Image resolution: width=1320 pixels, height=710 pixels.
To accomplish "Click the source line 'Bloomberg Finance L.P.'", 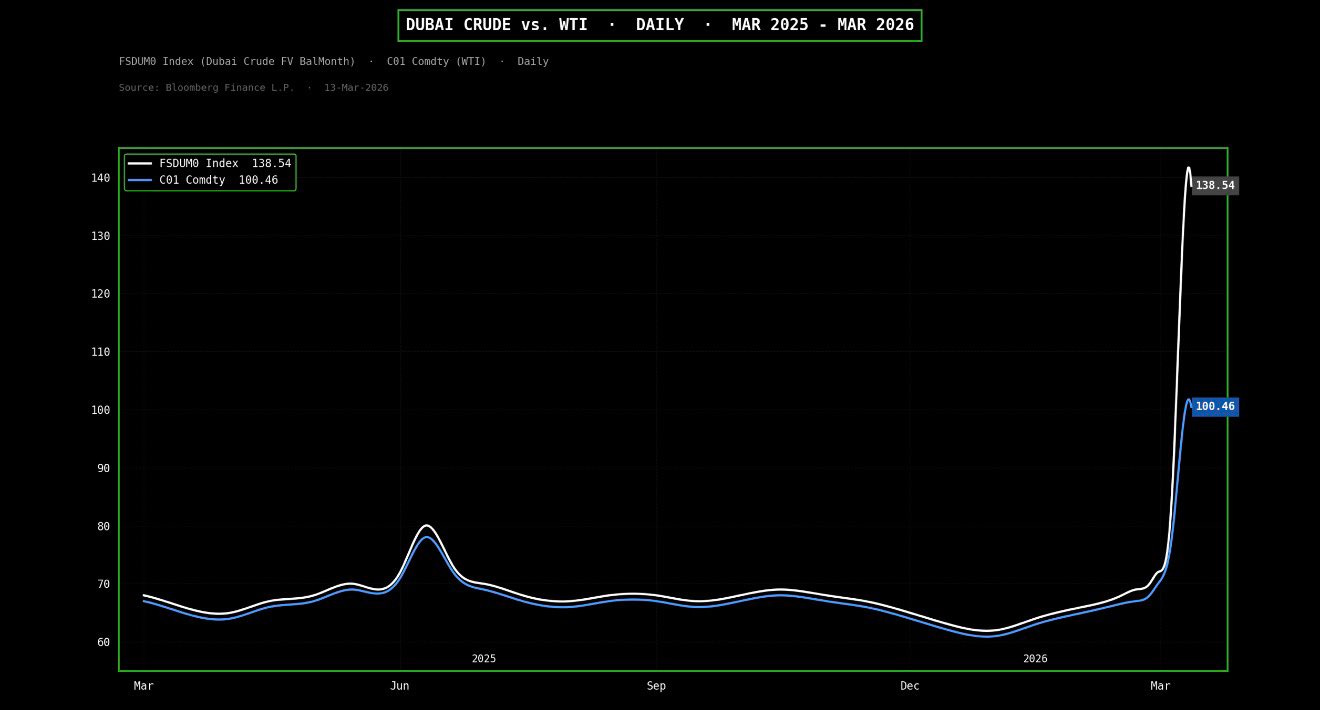I will 230,88.
